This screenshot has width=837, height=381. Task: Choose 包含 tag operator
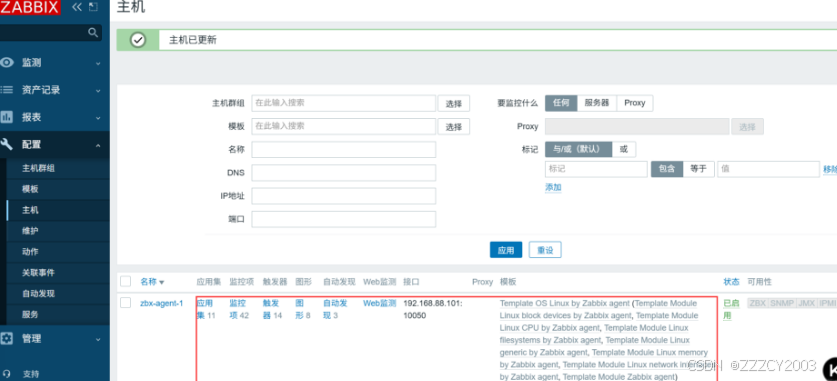pos(667,169)
